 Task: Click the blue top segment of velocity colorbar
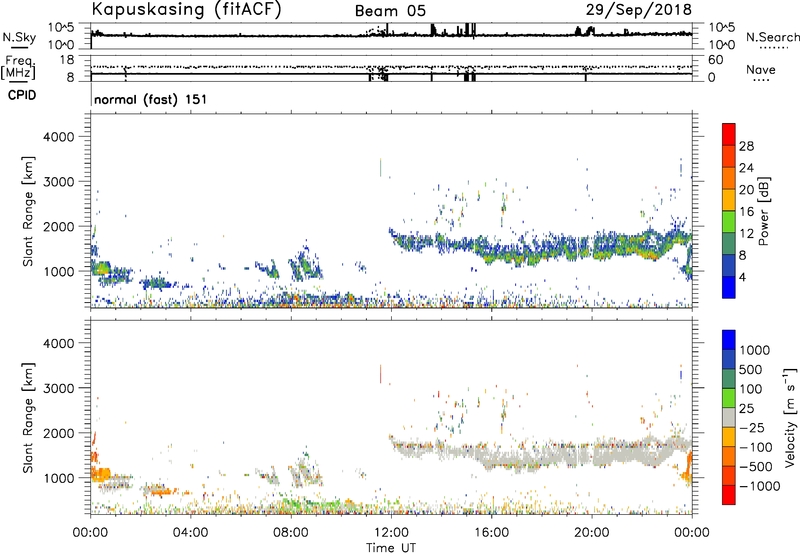point(729,340)
